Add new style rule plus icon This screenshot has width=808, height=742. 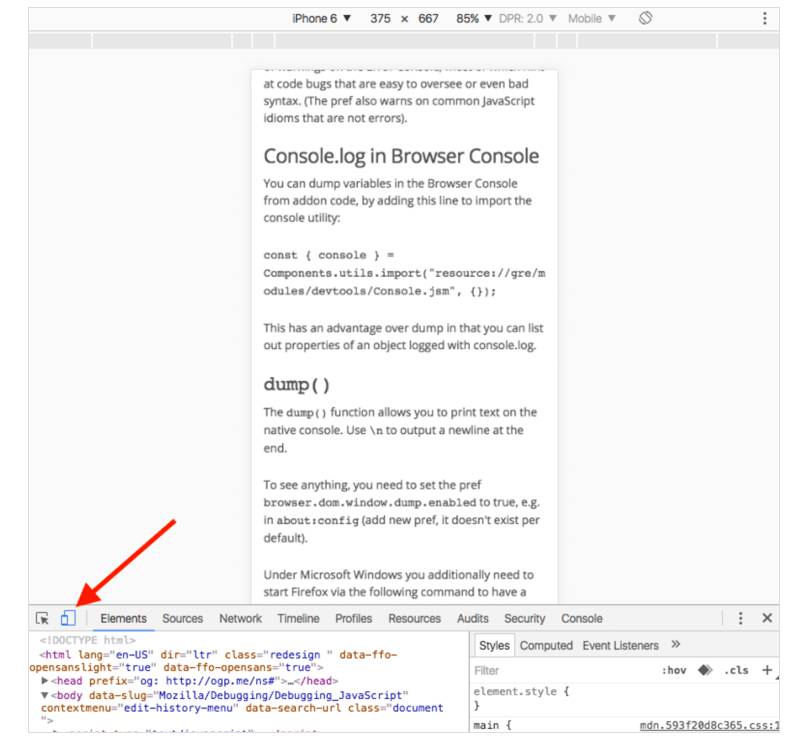[767, 670]
